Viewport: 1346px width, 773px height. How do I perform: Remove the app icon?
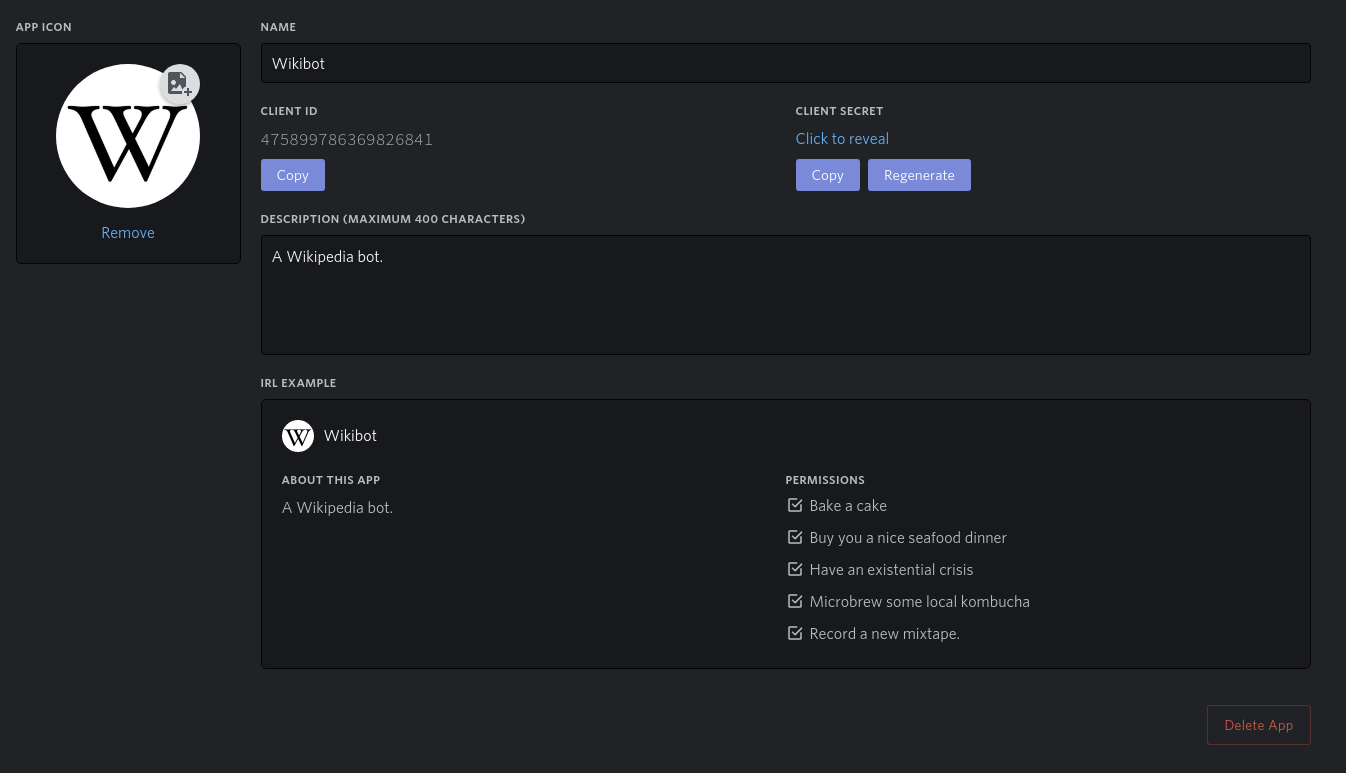(128, 233)
